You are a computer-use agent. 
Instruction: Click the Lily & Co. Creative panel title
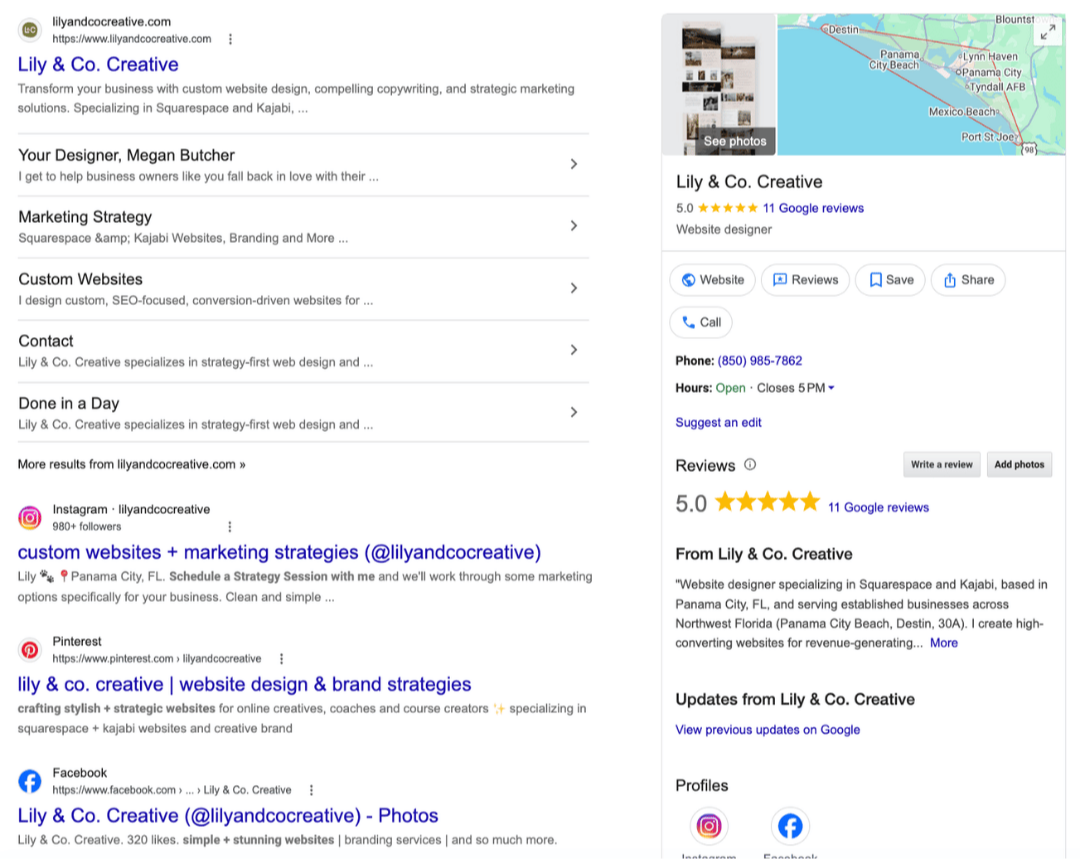(x=749, y=182)
